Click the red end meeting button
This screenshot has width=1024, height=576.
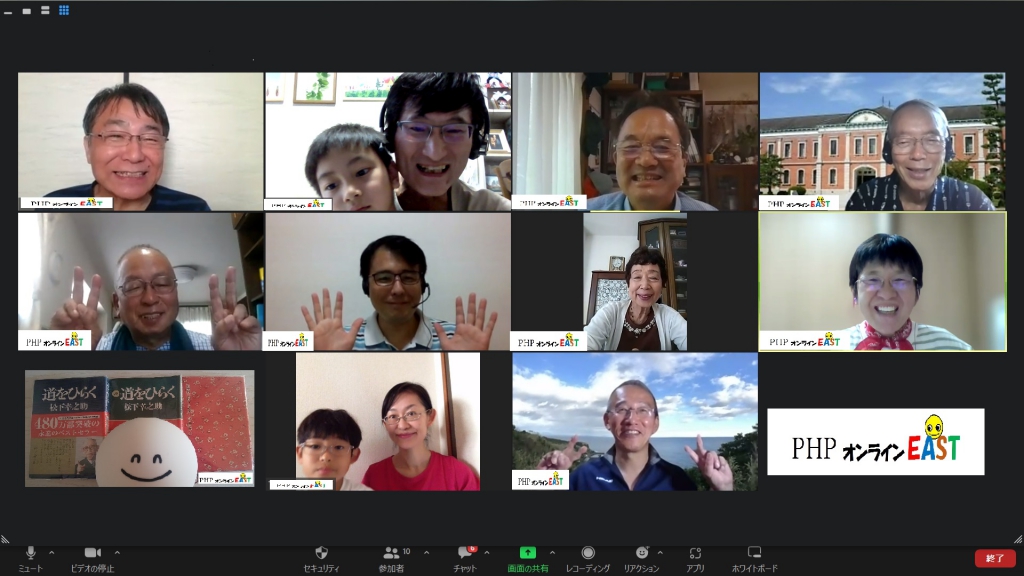tap(995, 558)
